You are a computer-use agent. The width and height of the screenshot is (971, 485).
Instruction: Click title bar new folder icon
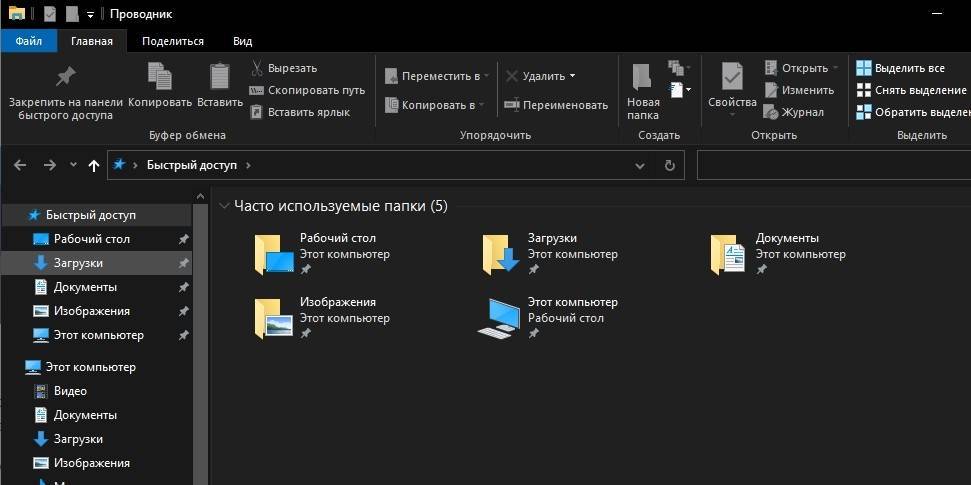pyautogui.click(x=72, y=14)
